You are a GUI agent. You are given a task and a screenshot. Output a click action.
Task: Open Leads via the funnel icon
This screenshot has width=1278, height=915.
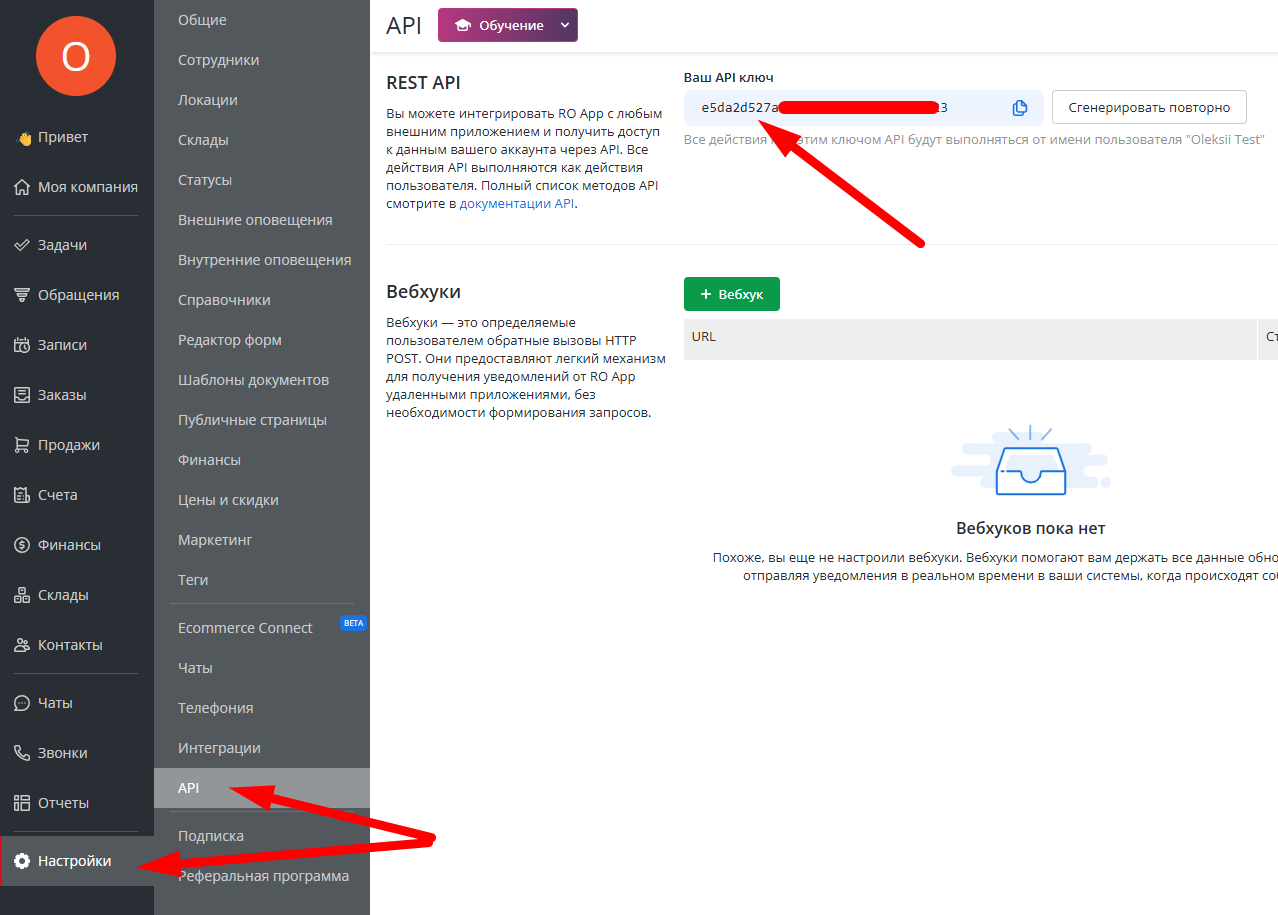pyautogui.click(x=22, y=295)
